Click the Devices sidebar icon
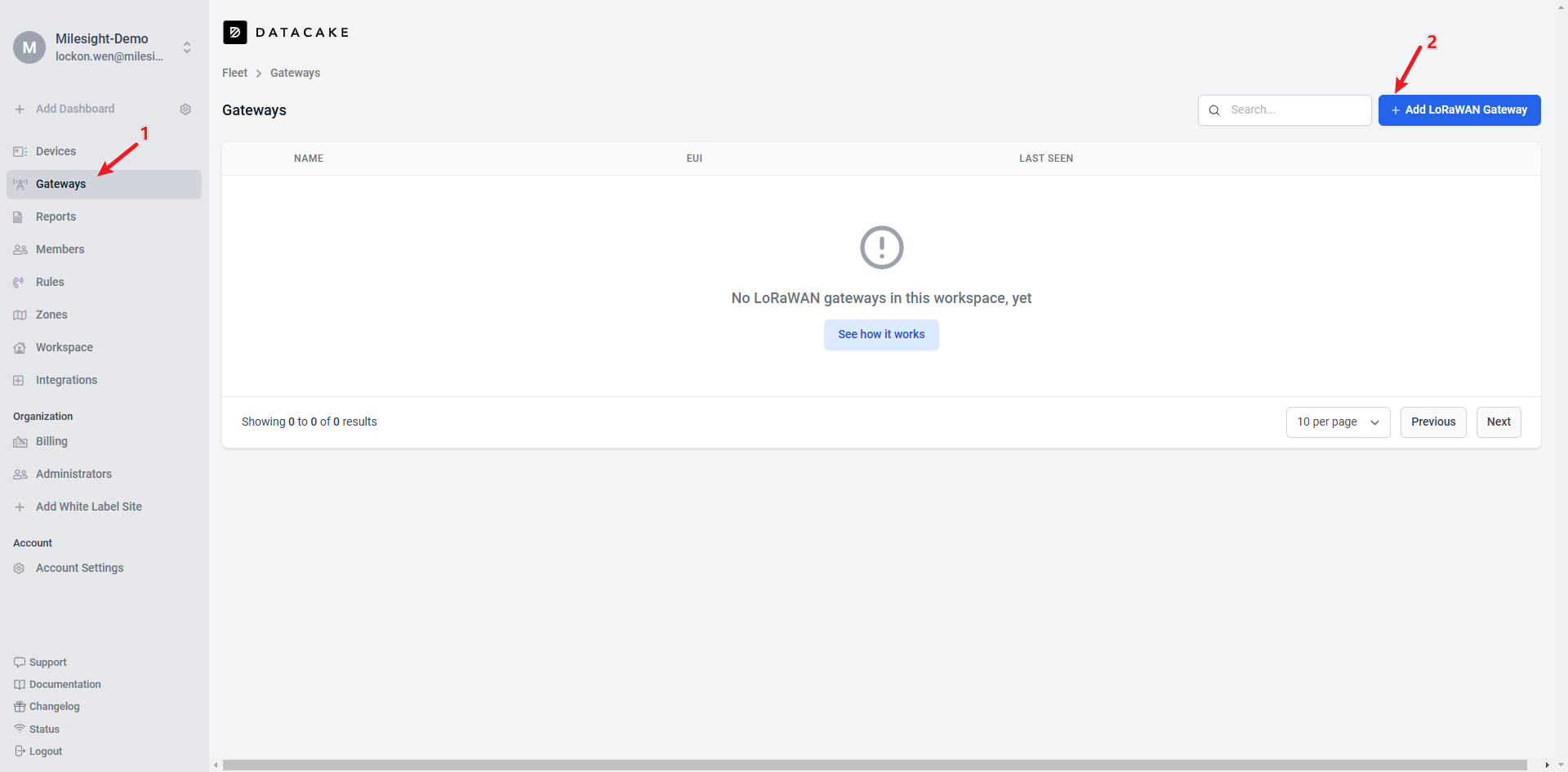The image size is (1568, 772). tap(20, 152)
